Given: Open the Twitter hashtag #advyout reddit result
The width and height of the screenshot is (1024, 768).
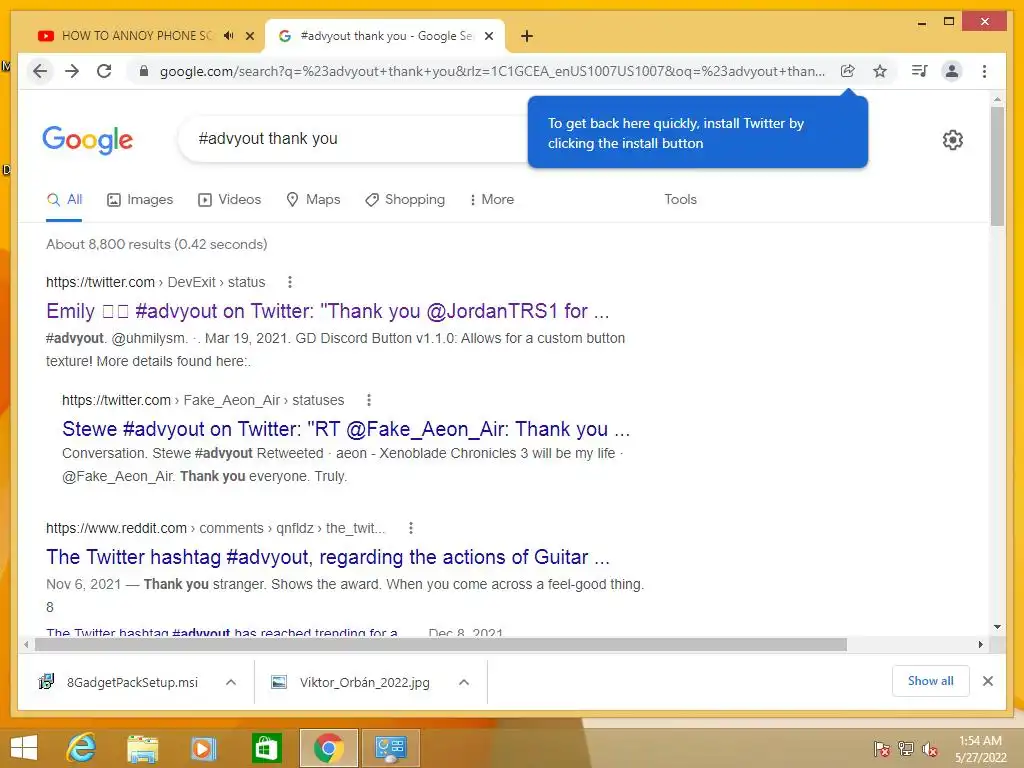Looking at the screenshot, I should coord(328,557).
